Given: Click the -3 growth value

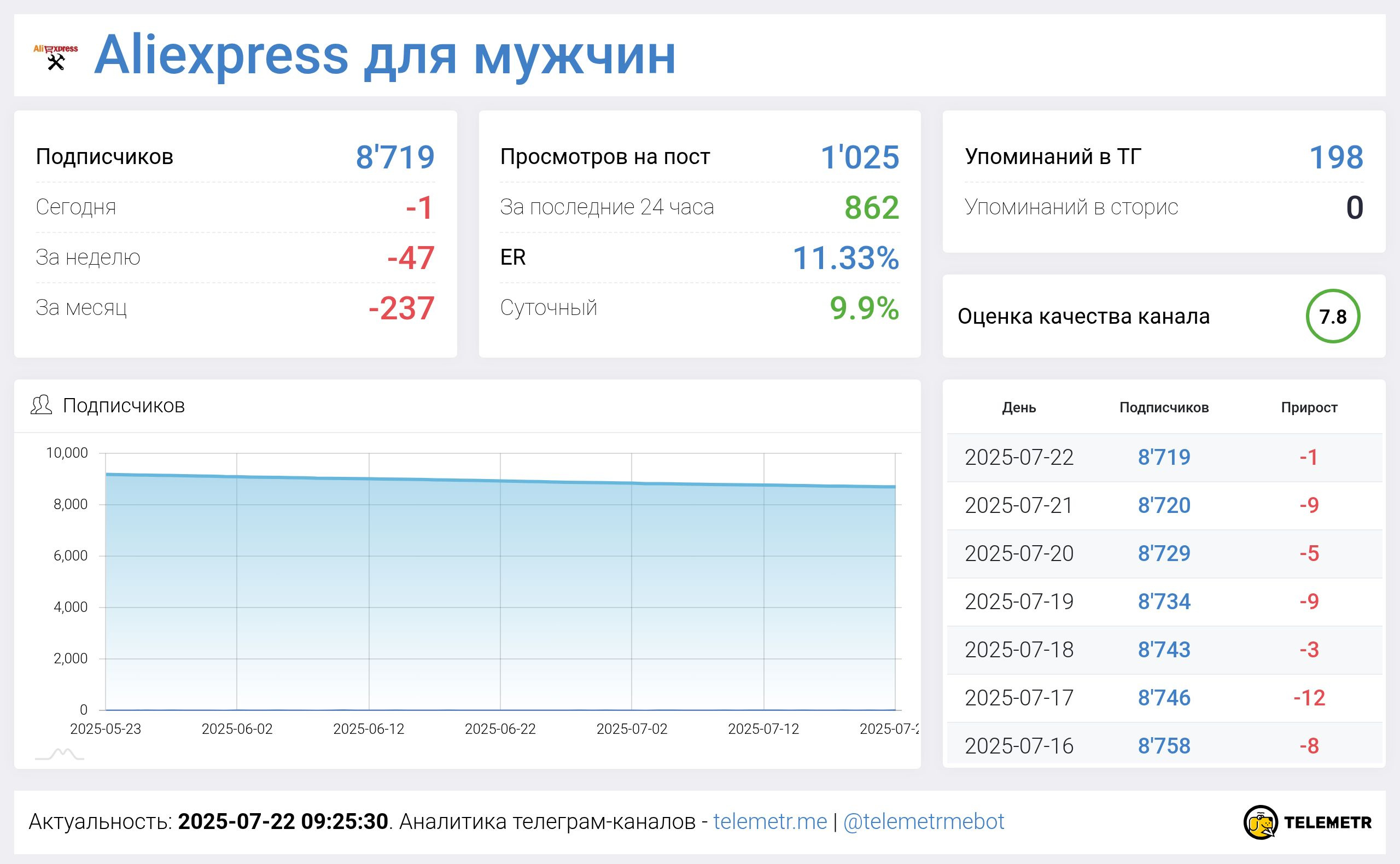Looking at the screenshot, I should [1309, 650].
